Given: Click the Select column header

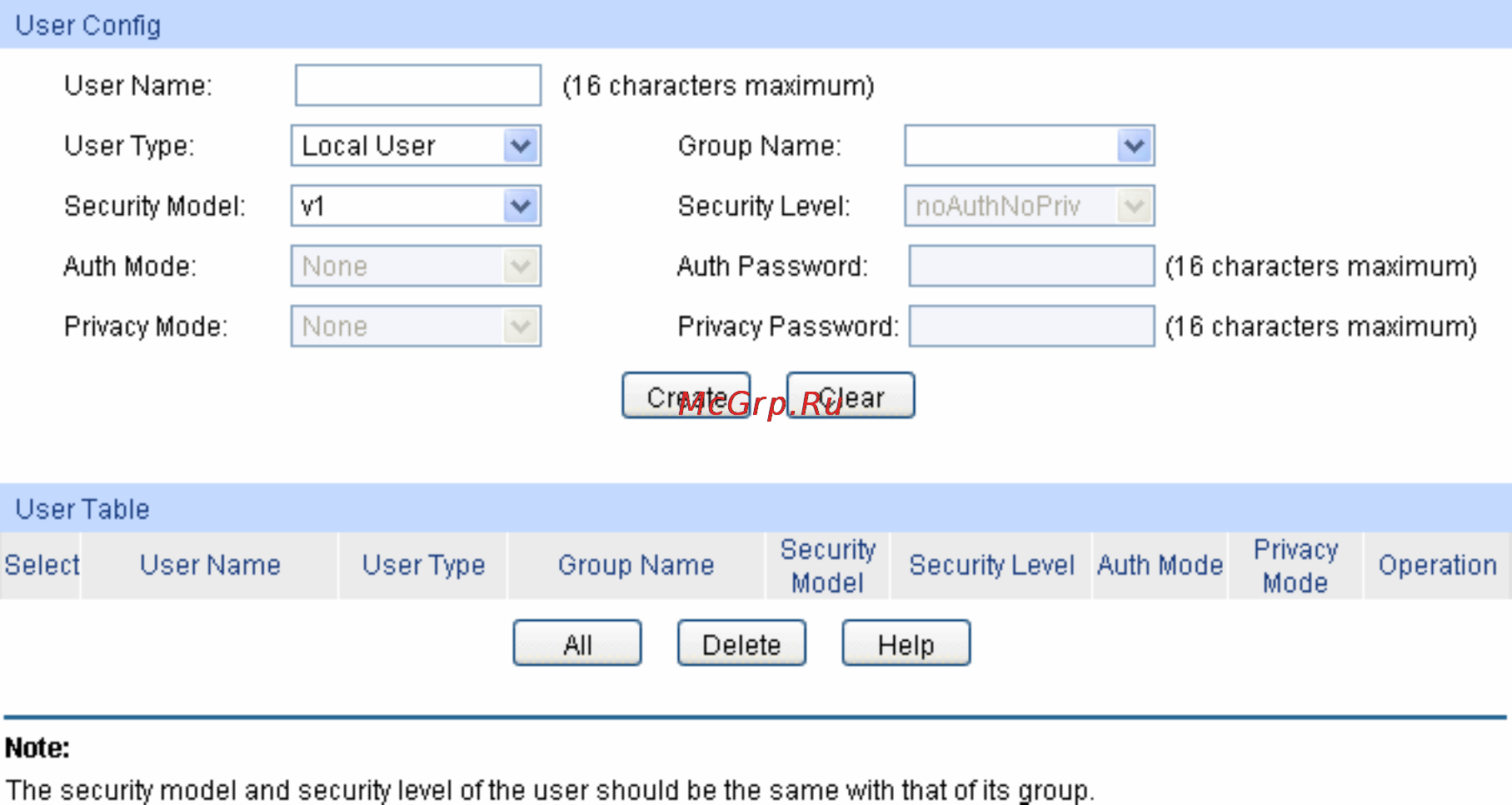Looking at the screenshot, I should click(41, 566).
